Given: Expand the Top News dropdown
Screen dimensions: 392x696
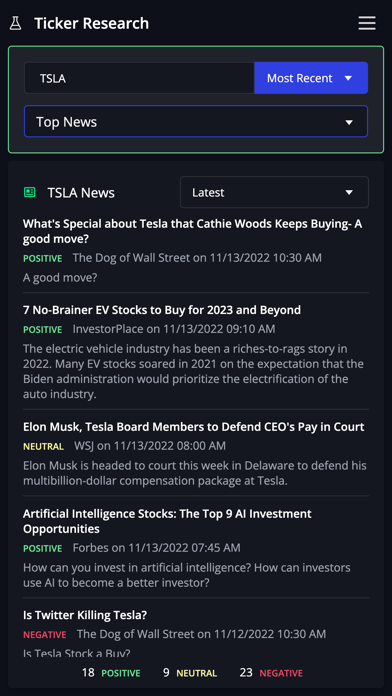Looking at the screenshot, I should [x=196, y=121].
